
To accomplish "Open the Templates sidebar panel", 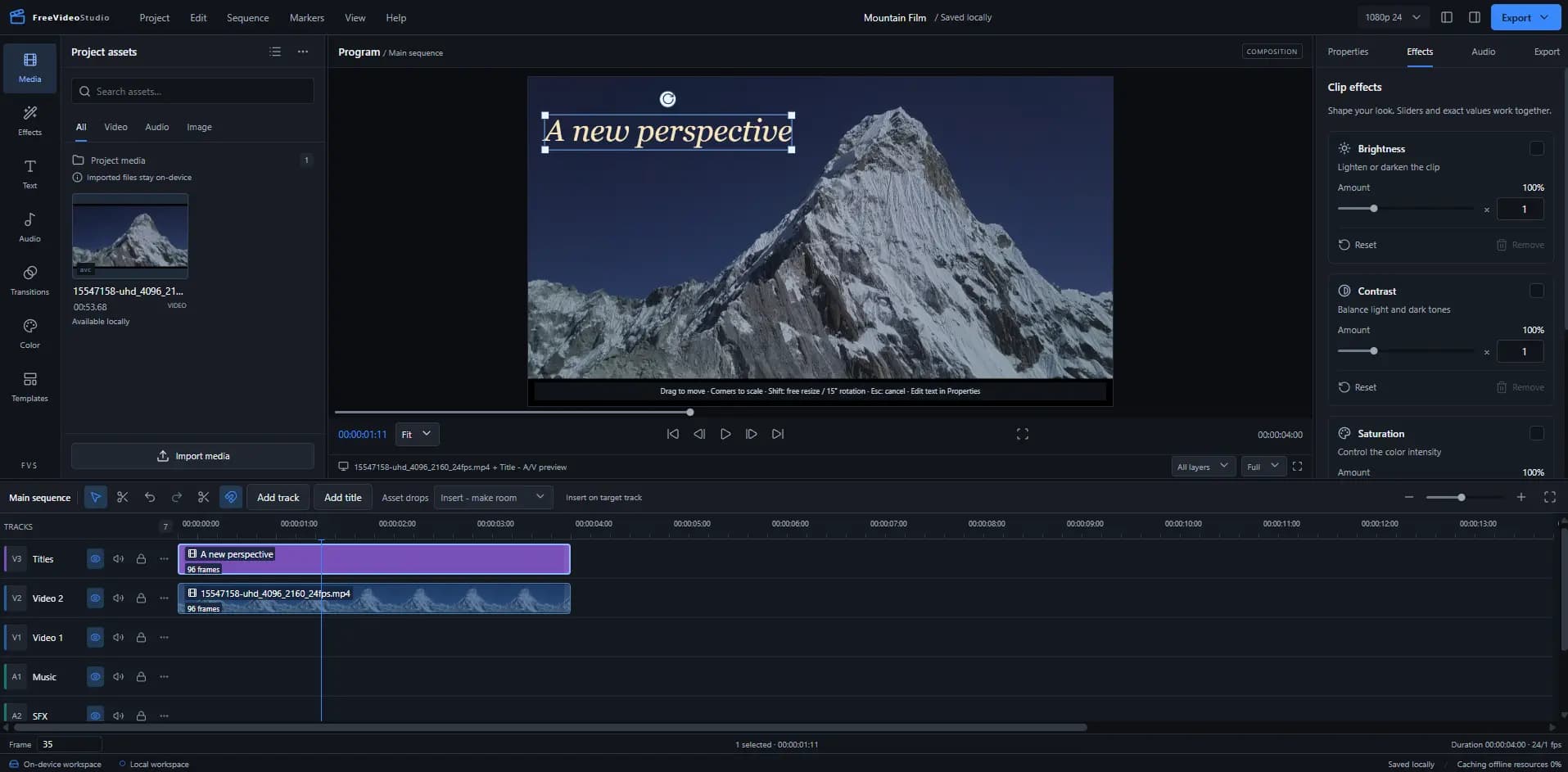I will (x=29, y=386).
